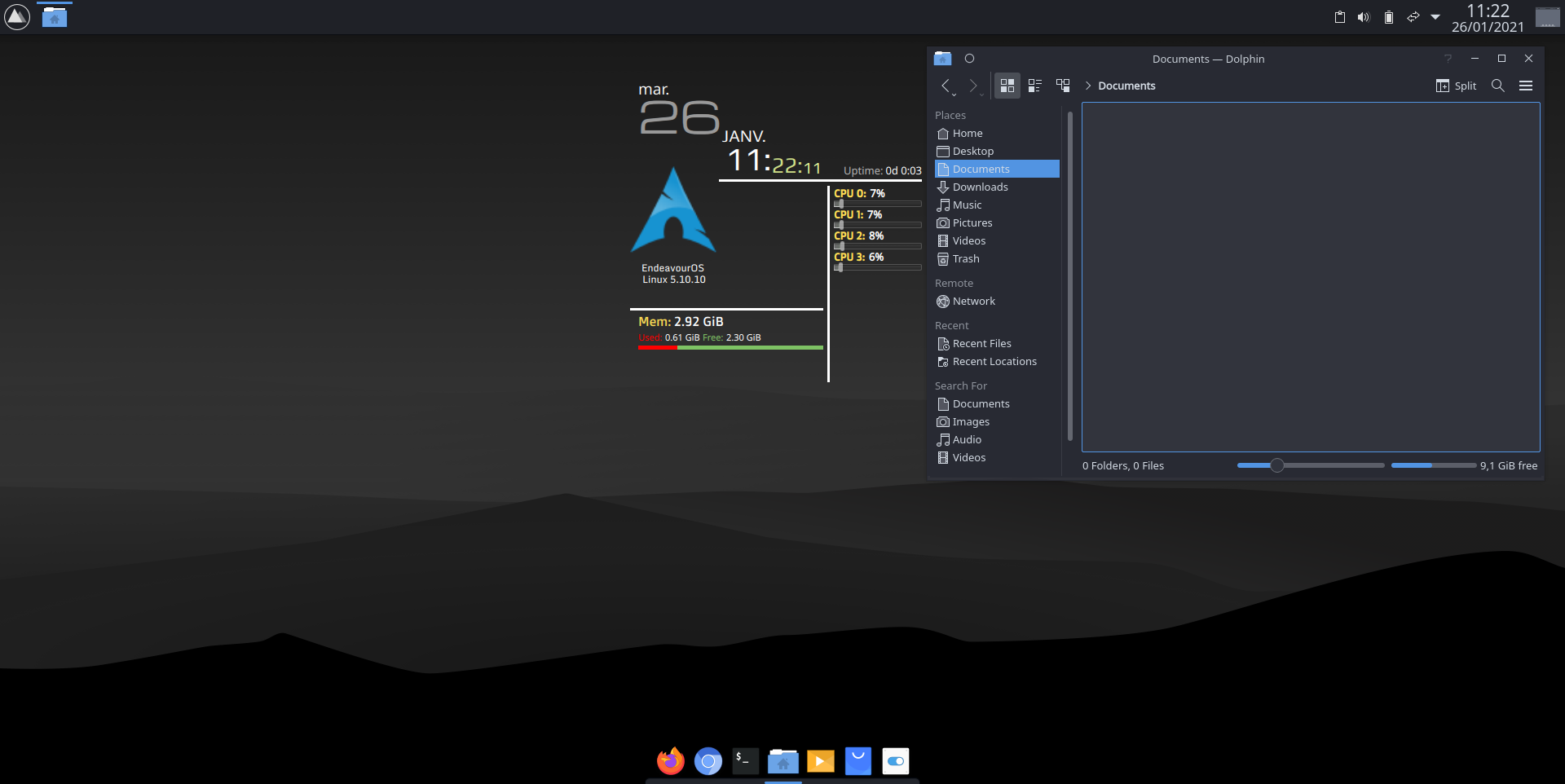Click the show desktop icon in panel
Image resolution: width=1565 pixels, height=784 pixels.
coord(1547,17)
